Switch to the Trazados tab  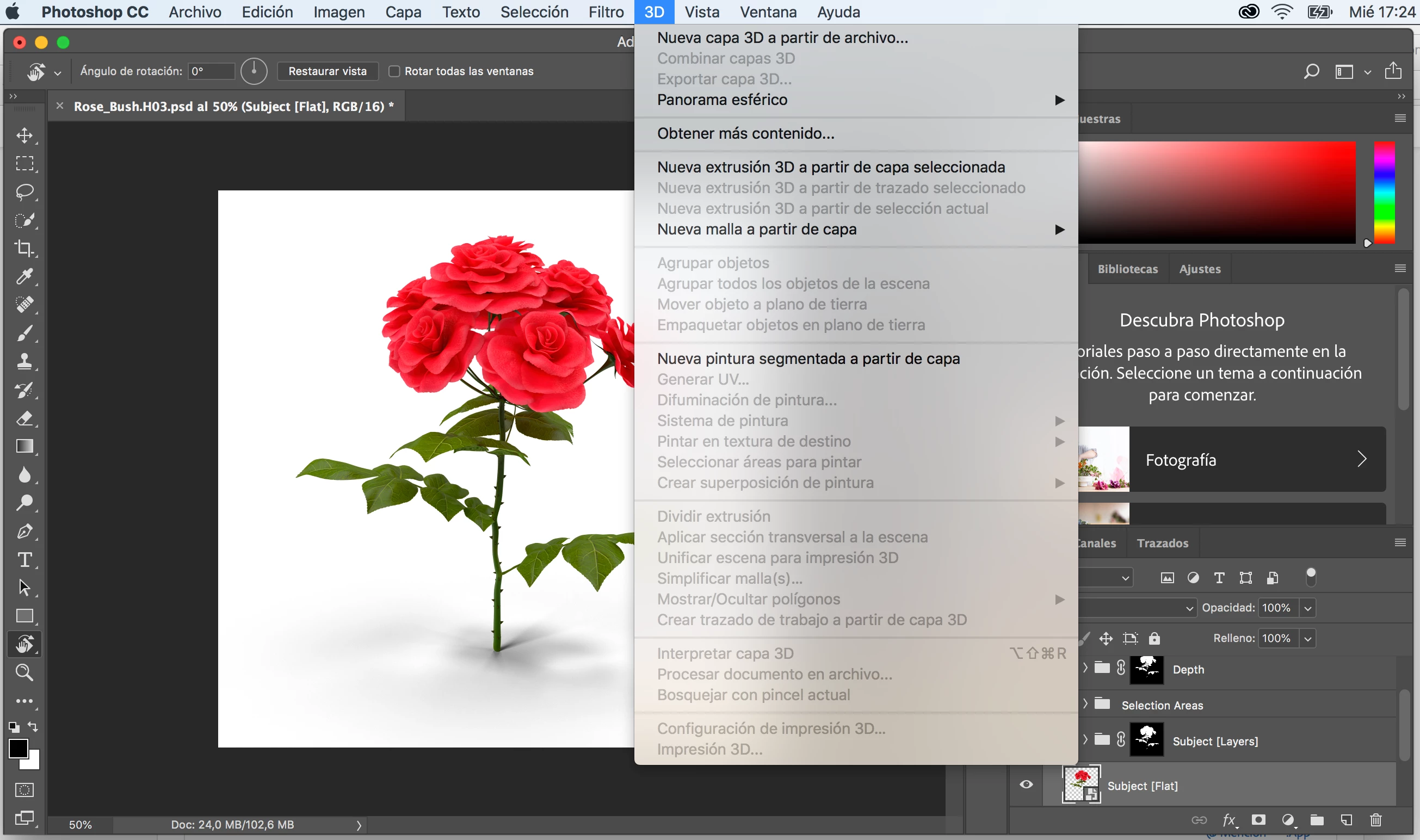[1163, 543]
